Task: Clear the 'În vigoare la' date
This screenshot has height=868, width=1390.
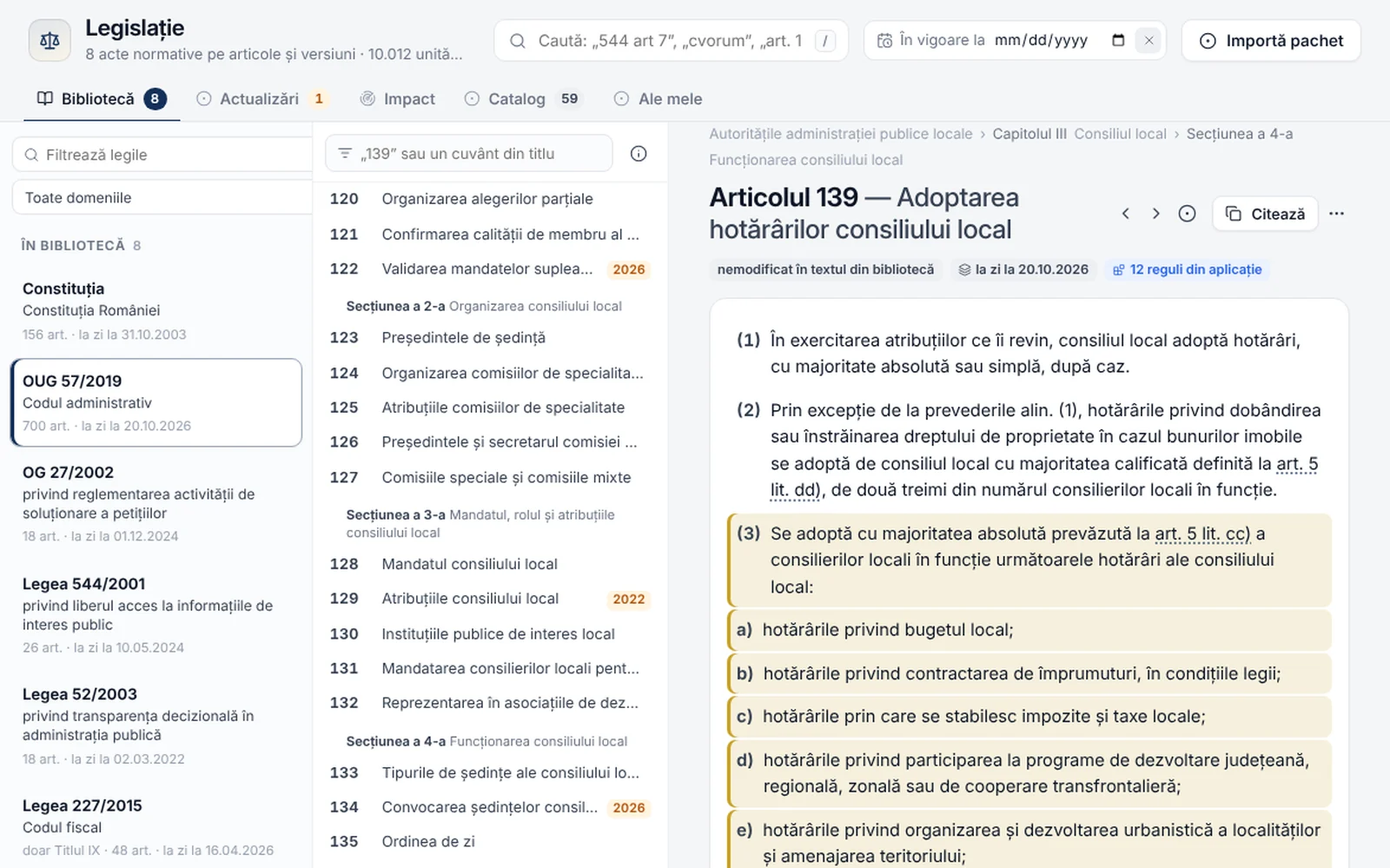Action: pos(1148,41)
